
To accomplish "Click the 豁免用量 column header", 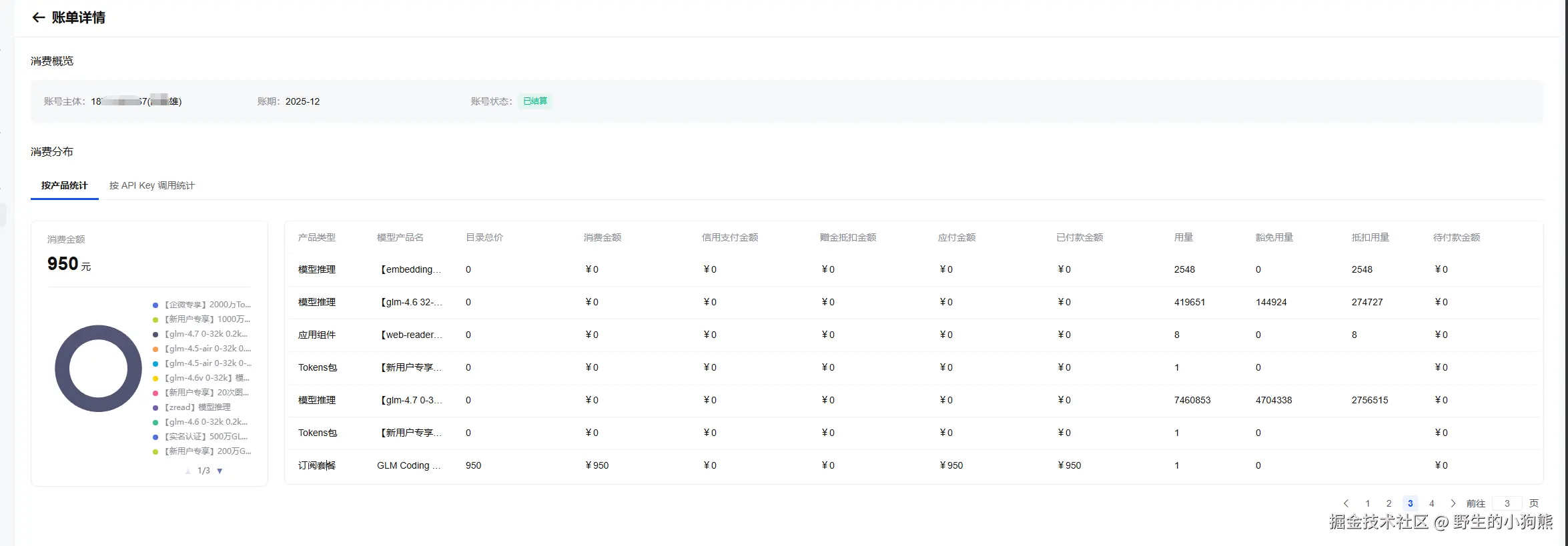I will 1274,237.
